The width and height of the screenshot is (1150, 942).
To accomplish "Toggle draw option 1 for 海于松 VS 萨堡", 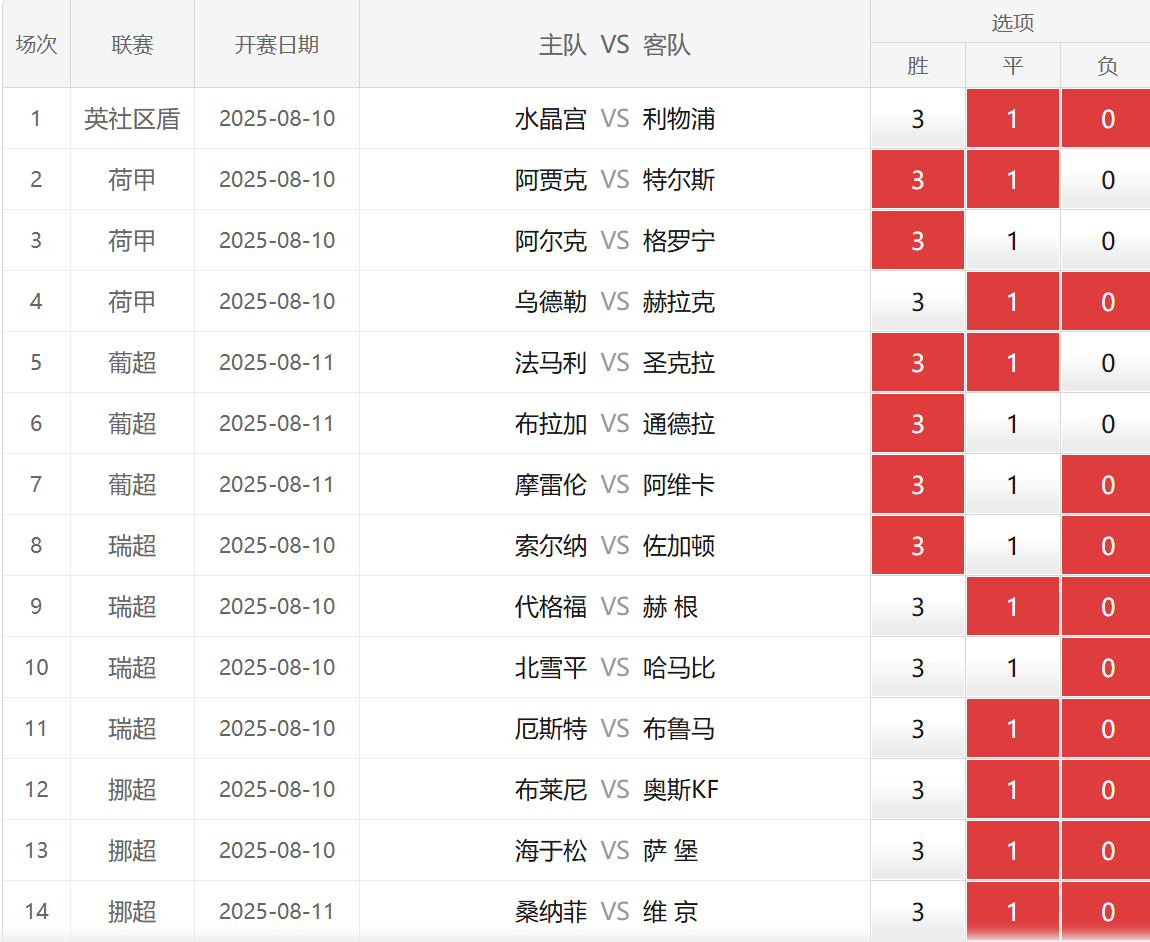I will [1013, 850].
